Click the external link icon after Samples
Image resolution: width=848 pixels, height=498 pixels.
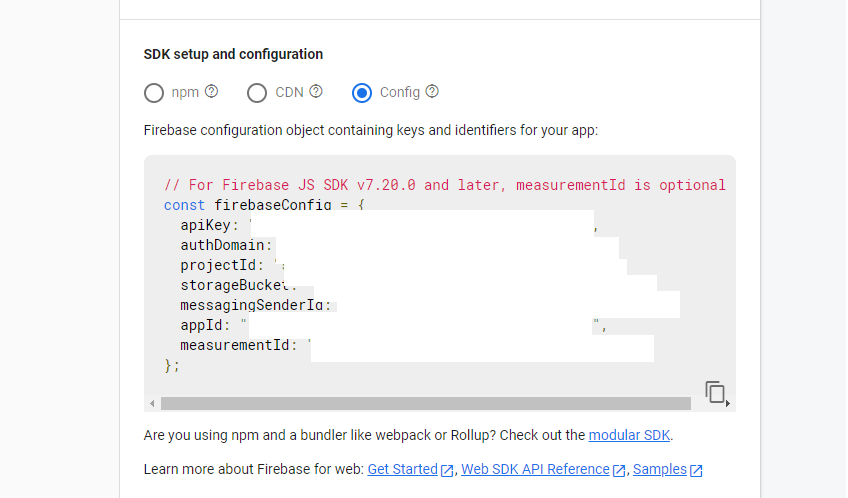[x=696, y=470]
